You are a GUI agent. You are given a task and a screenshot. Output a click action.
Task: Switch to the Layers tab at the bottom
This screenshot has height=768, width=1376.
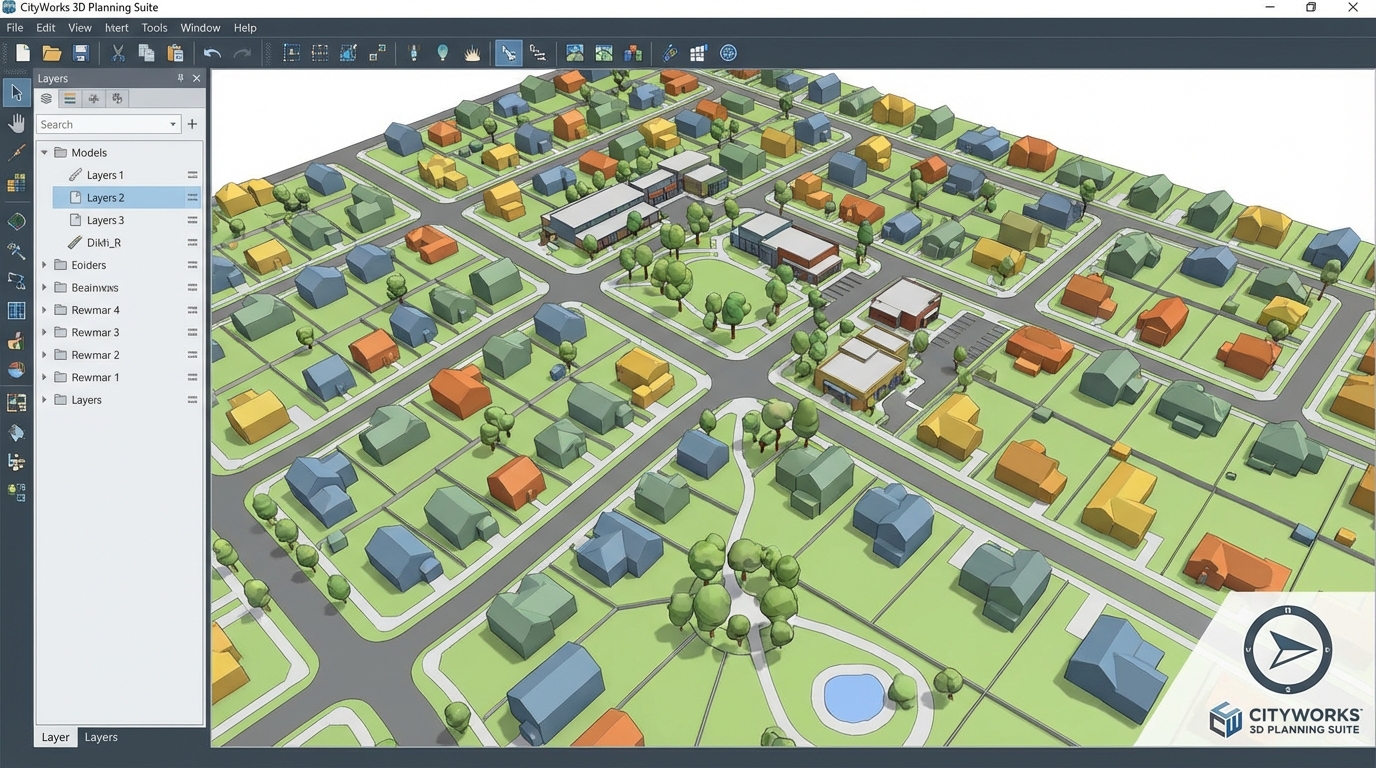coord(100,737)
